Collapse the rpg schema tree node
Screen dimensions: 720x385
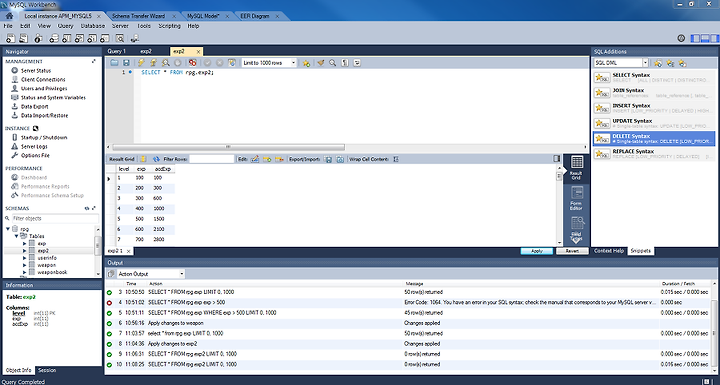coord(8,229)
